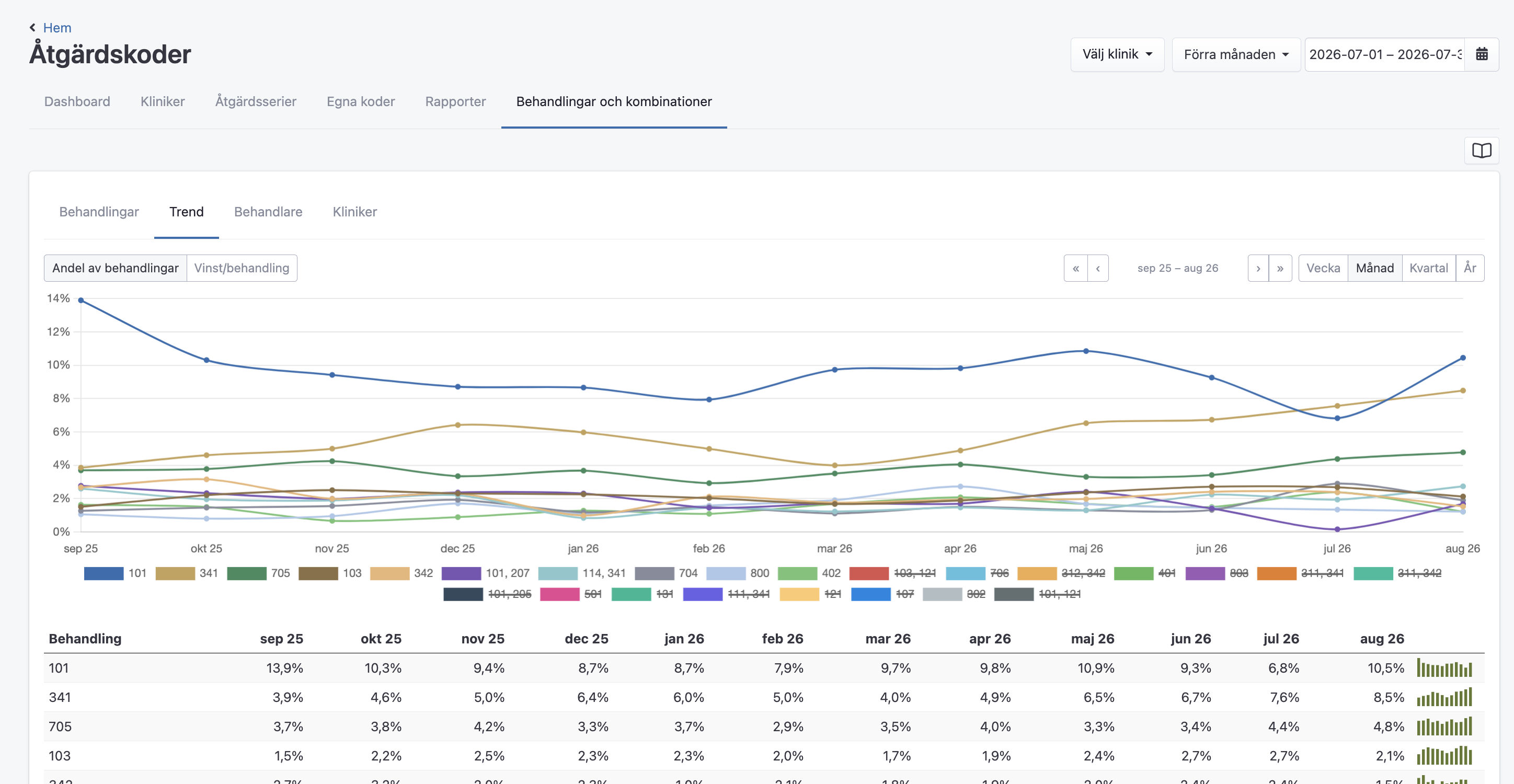The image size is (1514, 784).
Task: Open the Kliniker sub-tab next to Behandlare
Action: tap(355, 212)
